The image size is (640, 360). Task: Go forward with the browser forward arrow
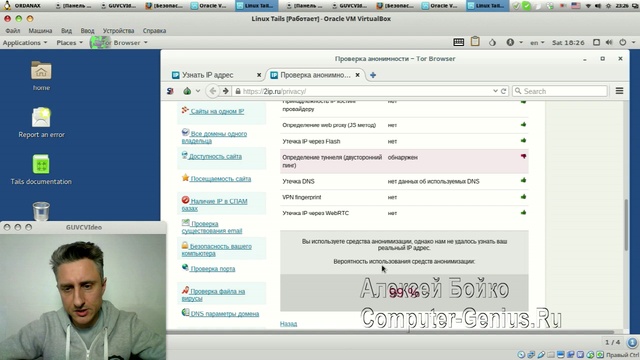[x=225, y=91]
